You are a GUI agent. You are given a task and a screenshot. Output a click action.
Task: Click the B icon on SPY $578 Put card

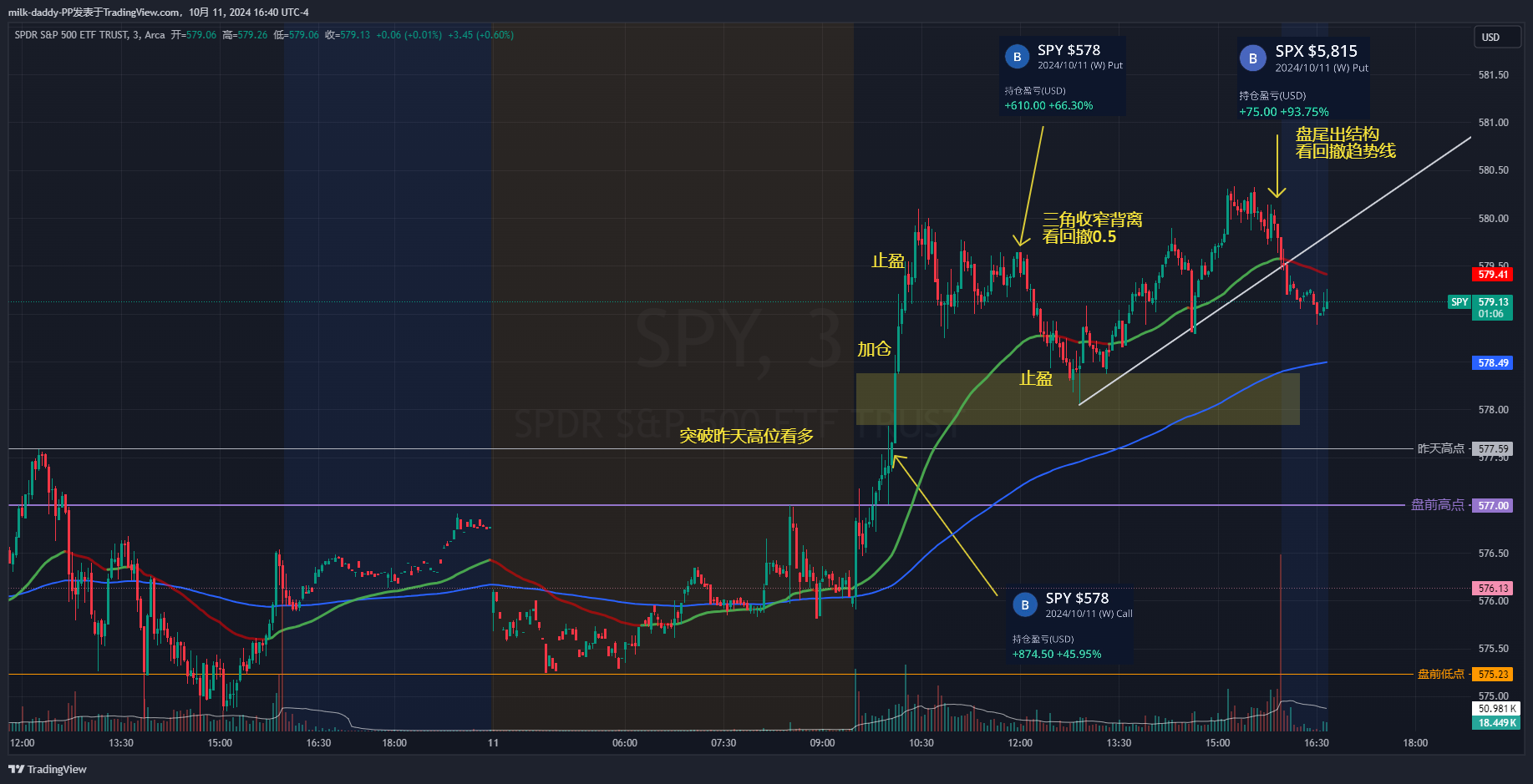pos(1017,57)
